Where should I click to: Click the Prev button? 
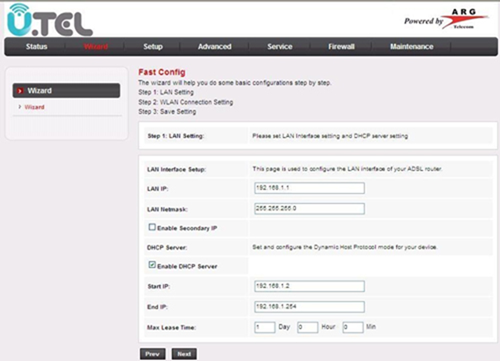(153, 354)
